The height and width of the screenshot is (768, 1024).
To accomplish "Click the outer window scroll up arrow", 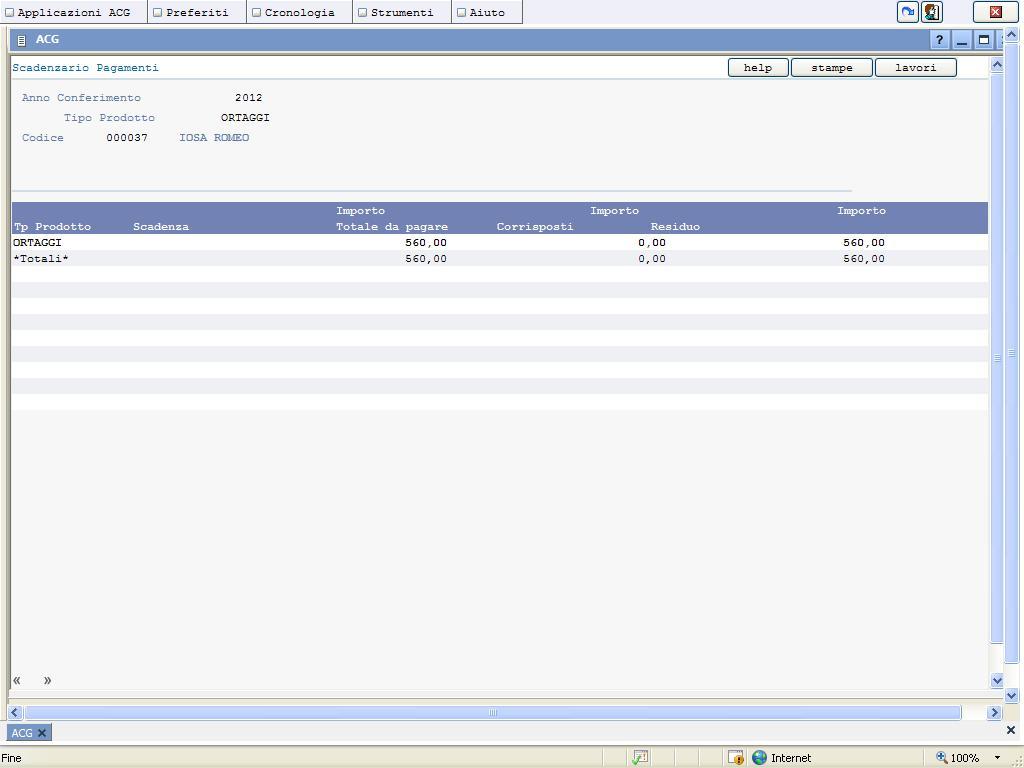I will 1012,35.
